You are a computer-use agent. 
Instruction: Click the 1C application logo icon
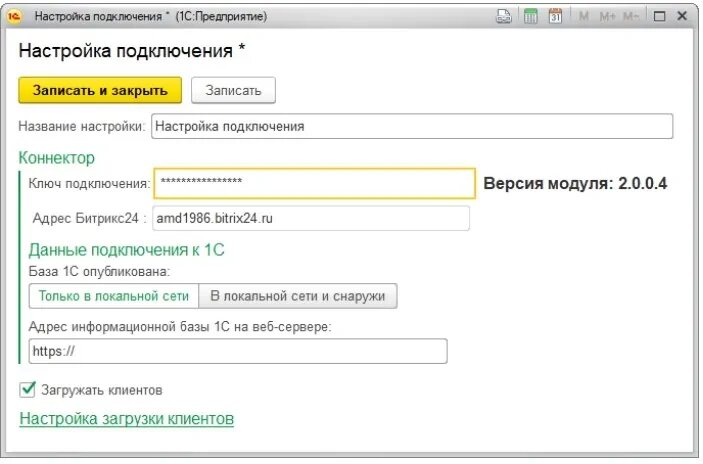[14, 16]
